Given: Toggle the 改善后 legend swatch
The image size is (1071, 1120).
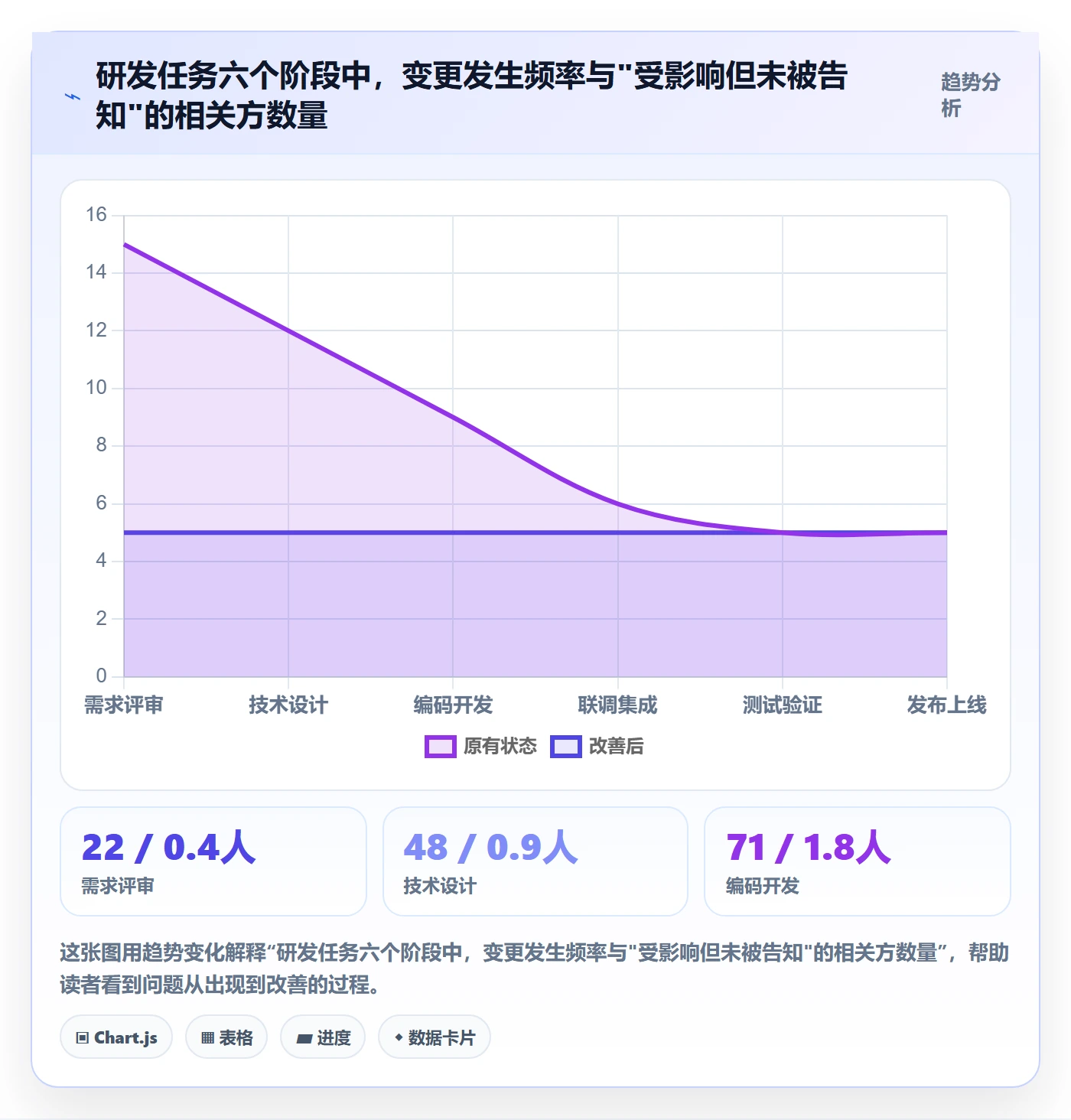Looking at the screenshot, I should click(566, 747).
